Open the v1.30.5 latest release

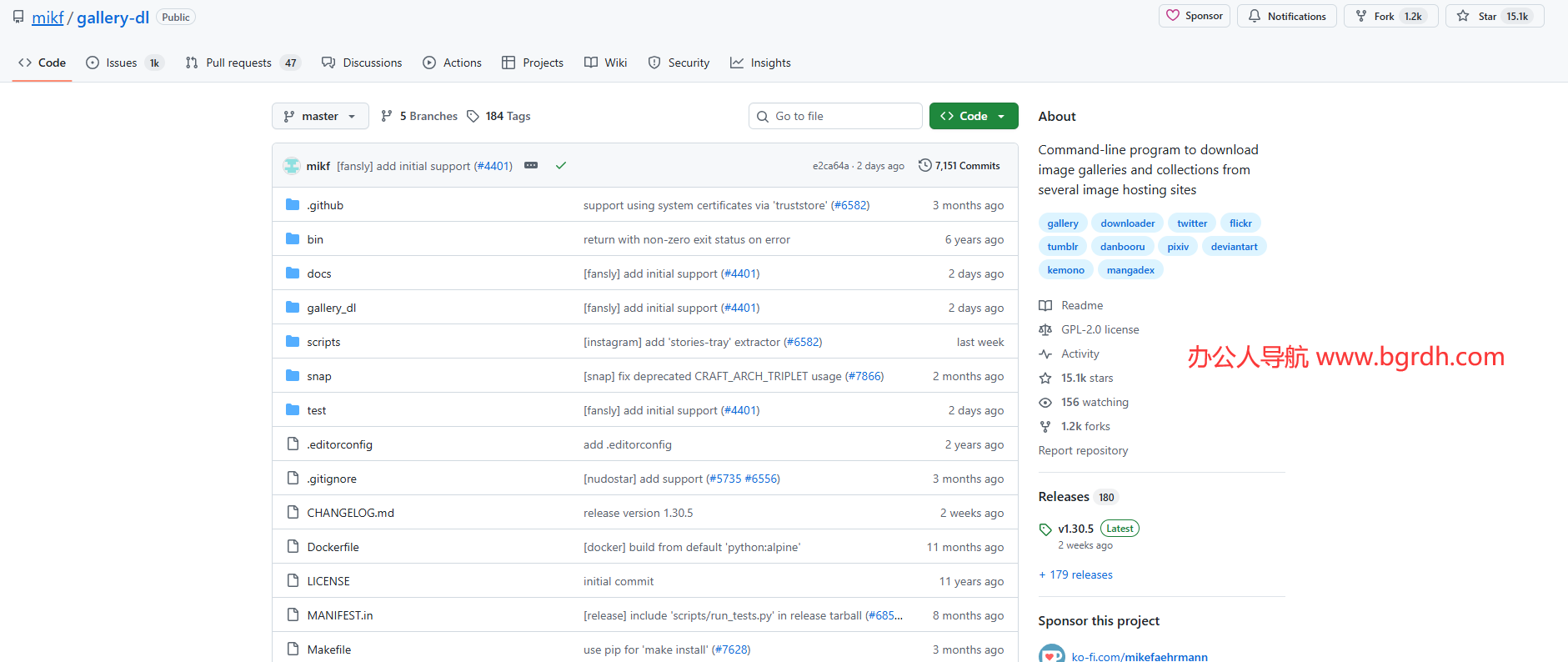tap(1075, 529)
